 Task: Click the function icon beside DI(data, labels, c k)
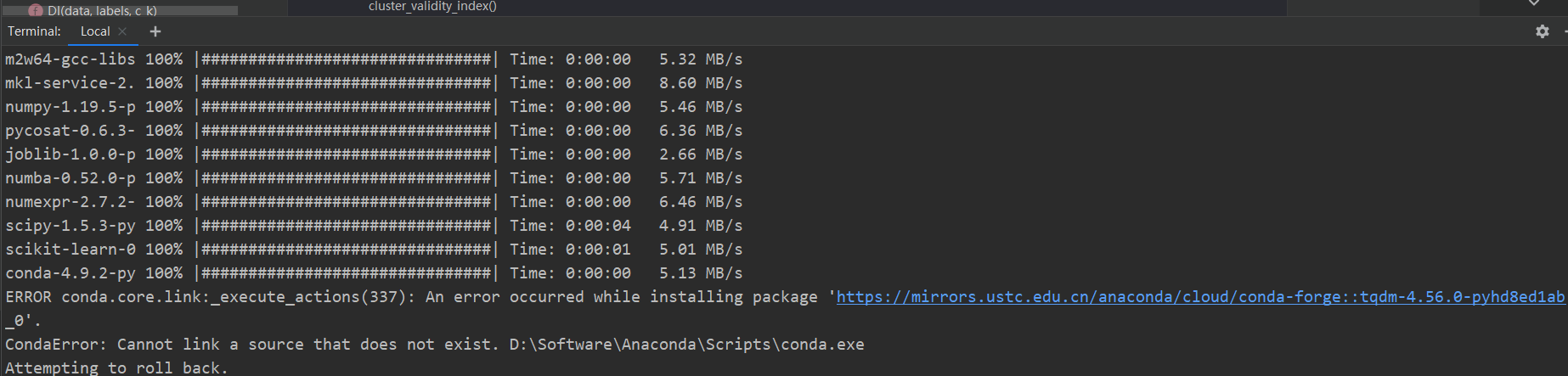(x=36, y=10)
